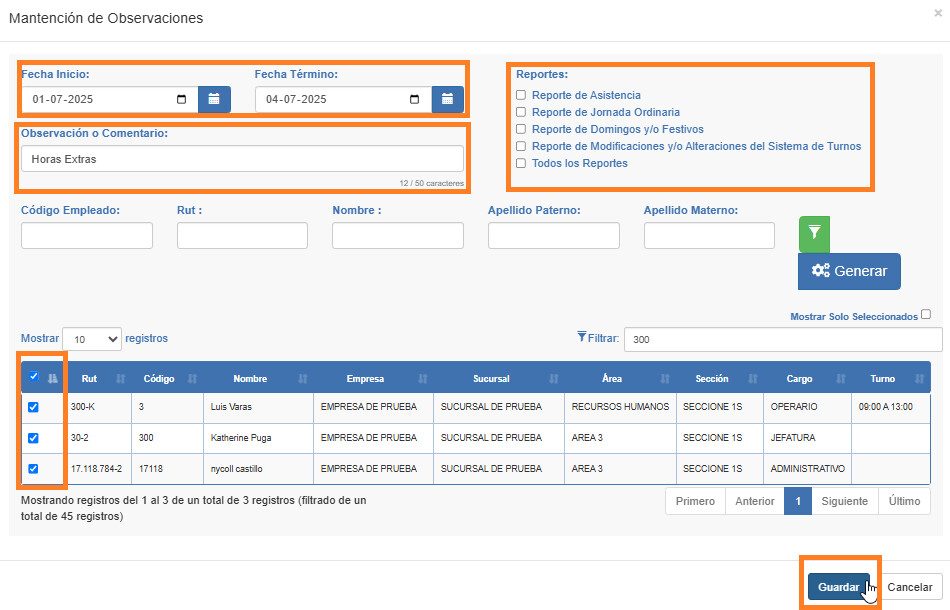
Task: Click the Nombre filter input
Action: 397,235
